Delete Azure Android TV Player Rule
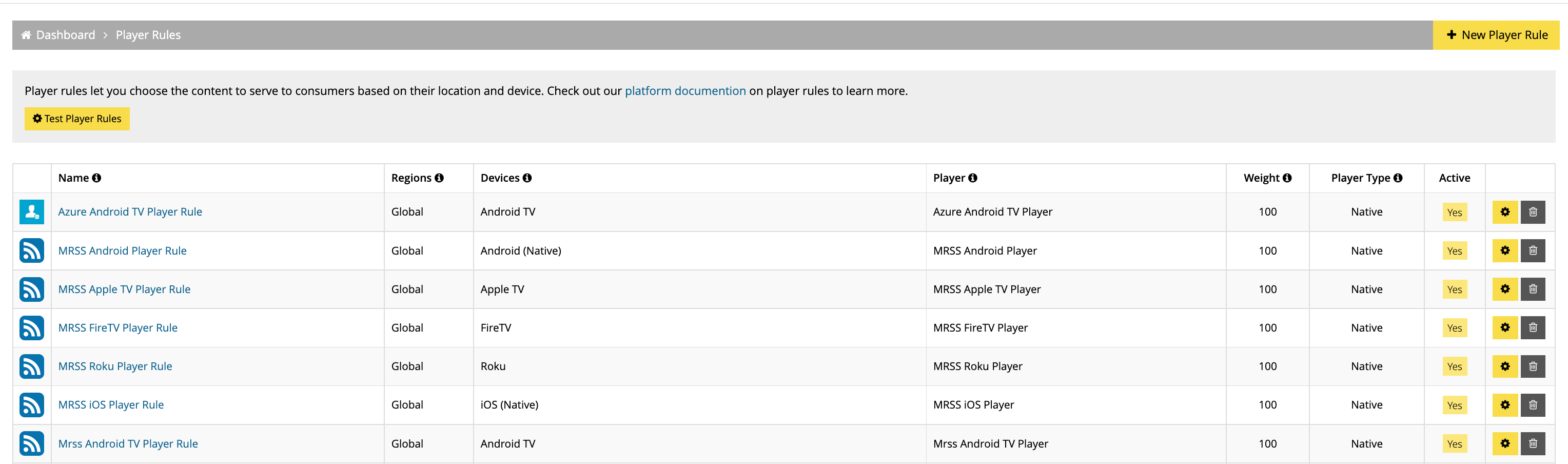Image resolution: width=1568 pixels, height=464 pixels. coord(1533,212)
